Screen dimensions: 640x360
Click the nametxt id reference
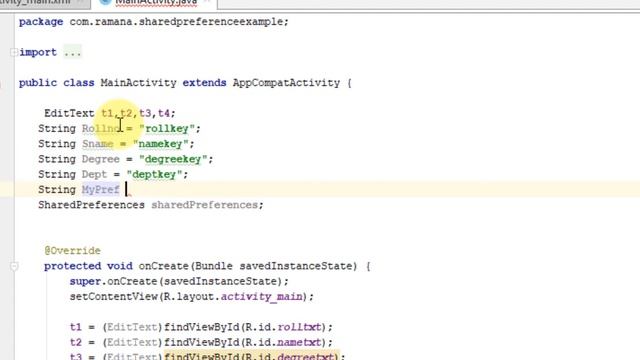[x=299, y=342]
